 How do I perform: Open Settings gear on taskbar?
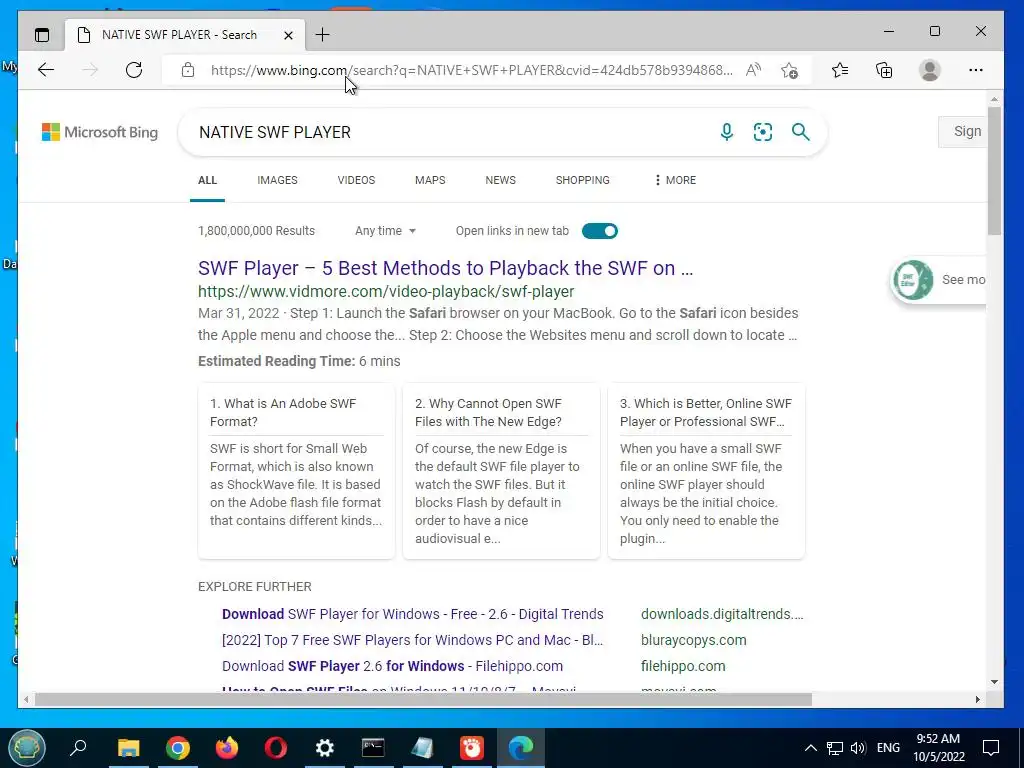[325, 748]
